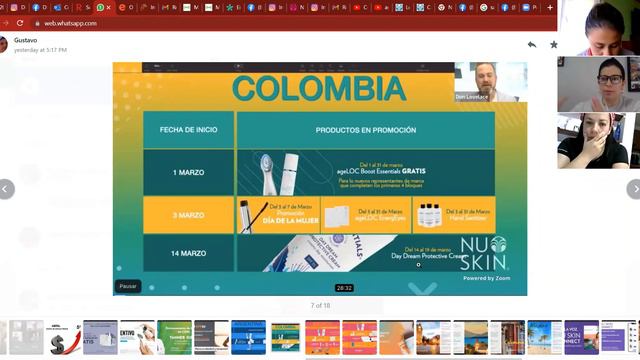This screenshot has width=640, height=360.
Task: Click the Nu Skin logo on the slide
Action: (x=484, y=253)
